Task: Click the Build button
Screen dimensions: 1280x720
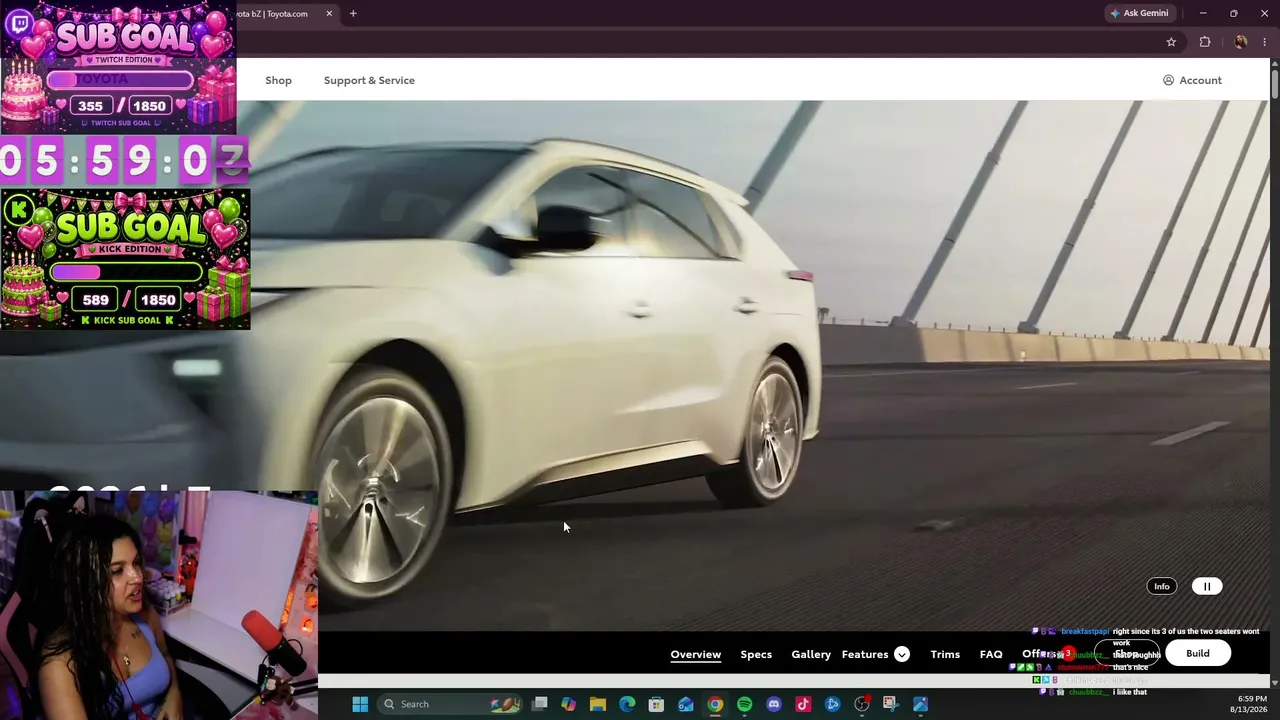Action: pyautogui.click(x=1197, y=654)
